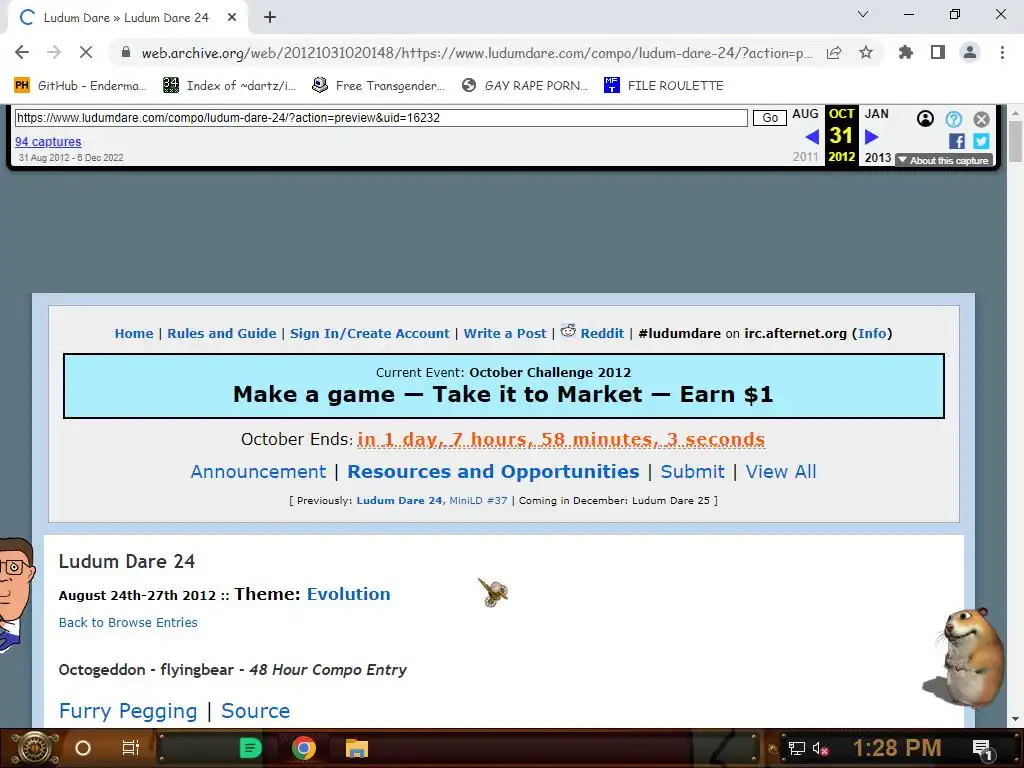Screen dimensions: 1024x768
Task: Click scrollbar down arrow
Action: pos(1015,719)
